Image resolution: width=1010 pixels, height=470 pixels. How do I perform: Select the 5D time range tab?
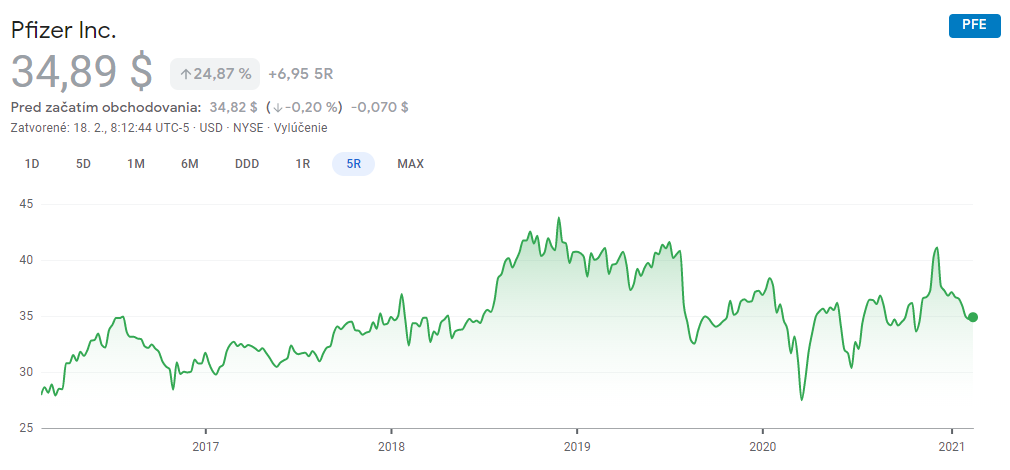83,164
